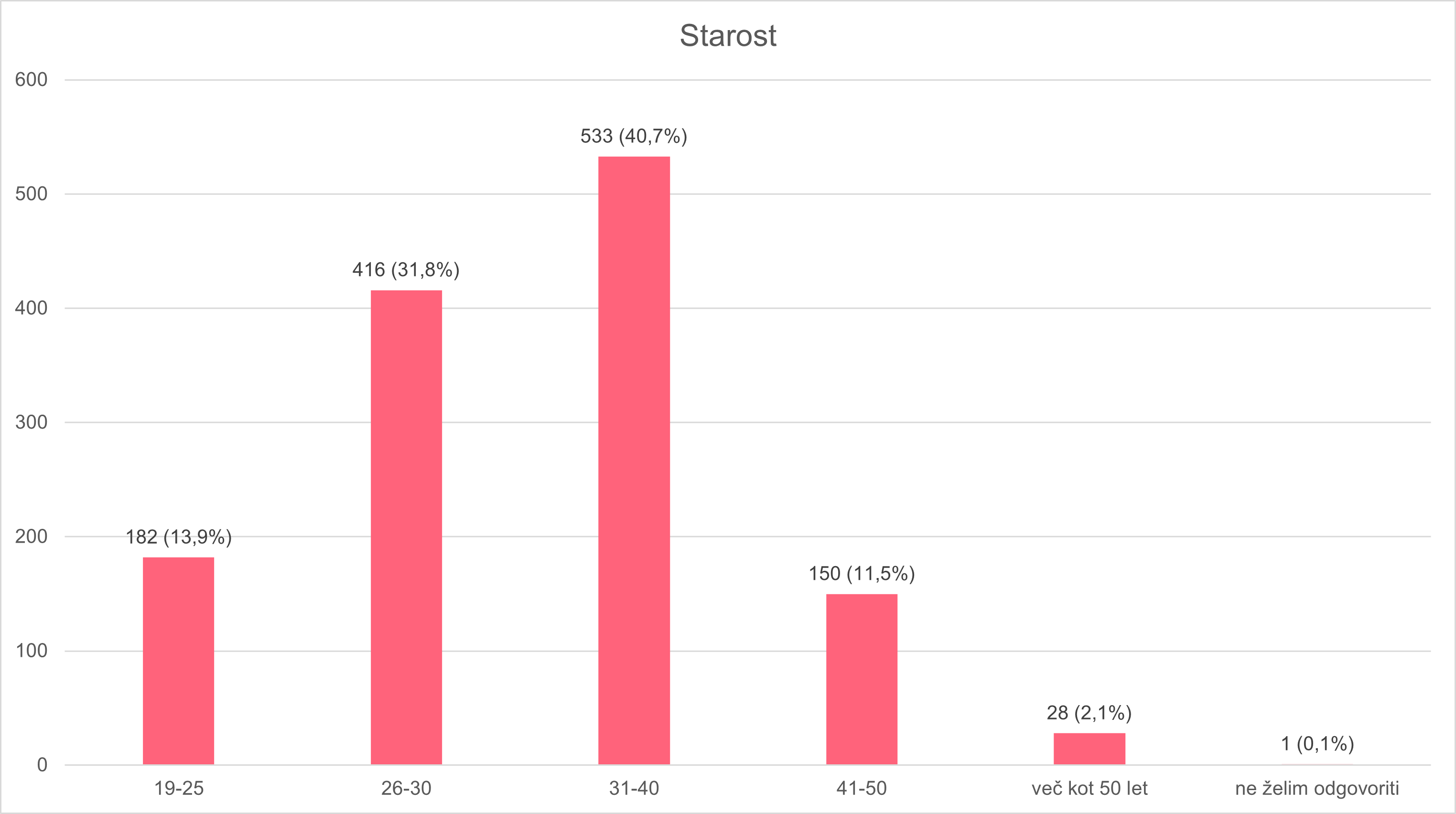Click the "31-40" category axis label
The width and height of the screenshot is (1456, 814).
[x=634, y=788]
